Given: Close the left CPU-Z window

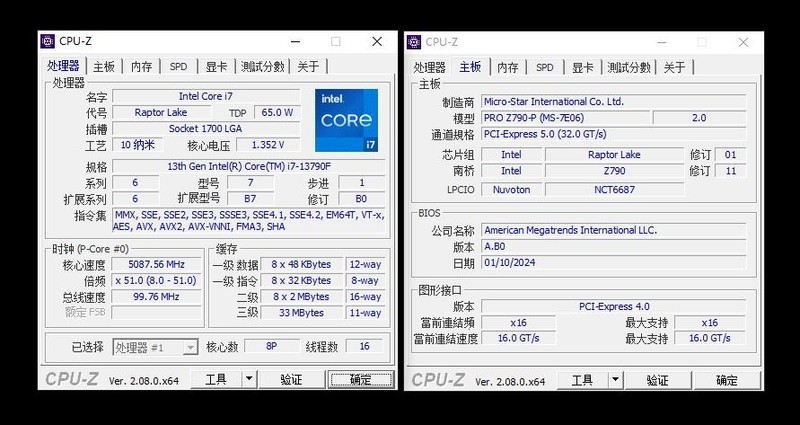Looking at the screenshot, I should pyautogui.click(x=377, y=42).
